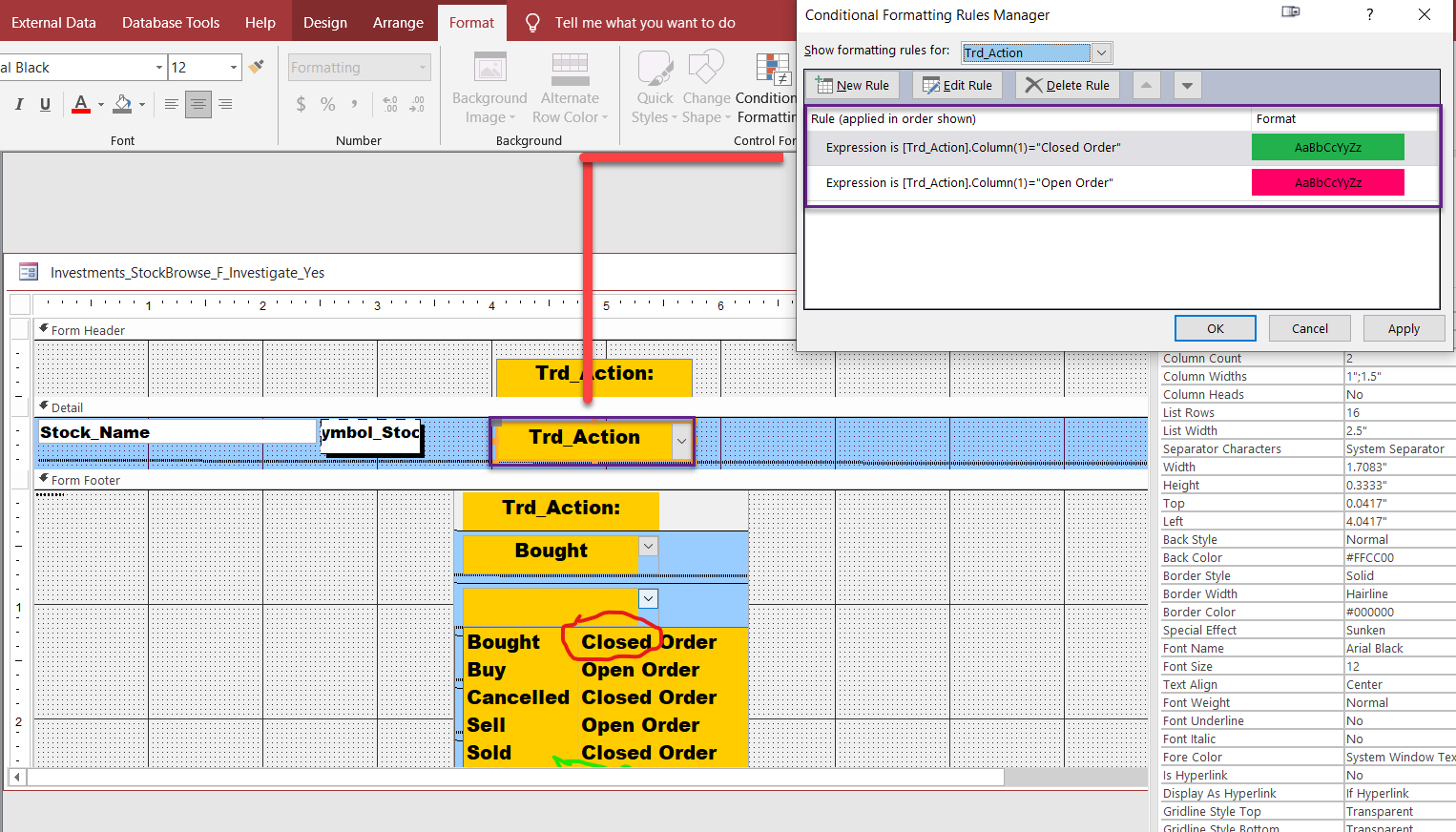Toggle underline formatting in the Font group
The width and height of the screenshot is (1456, 832).
45,104
